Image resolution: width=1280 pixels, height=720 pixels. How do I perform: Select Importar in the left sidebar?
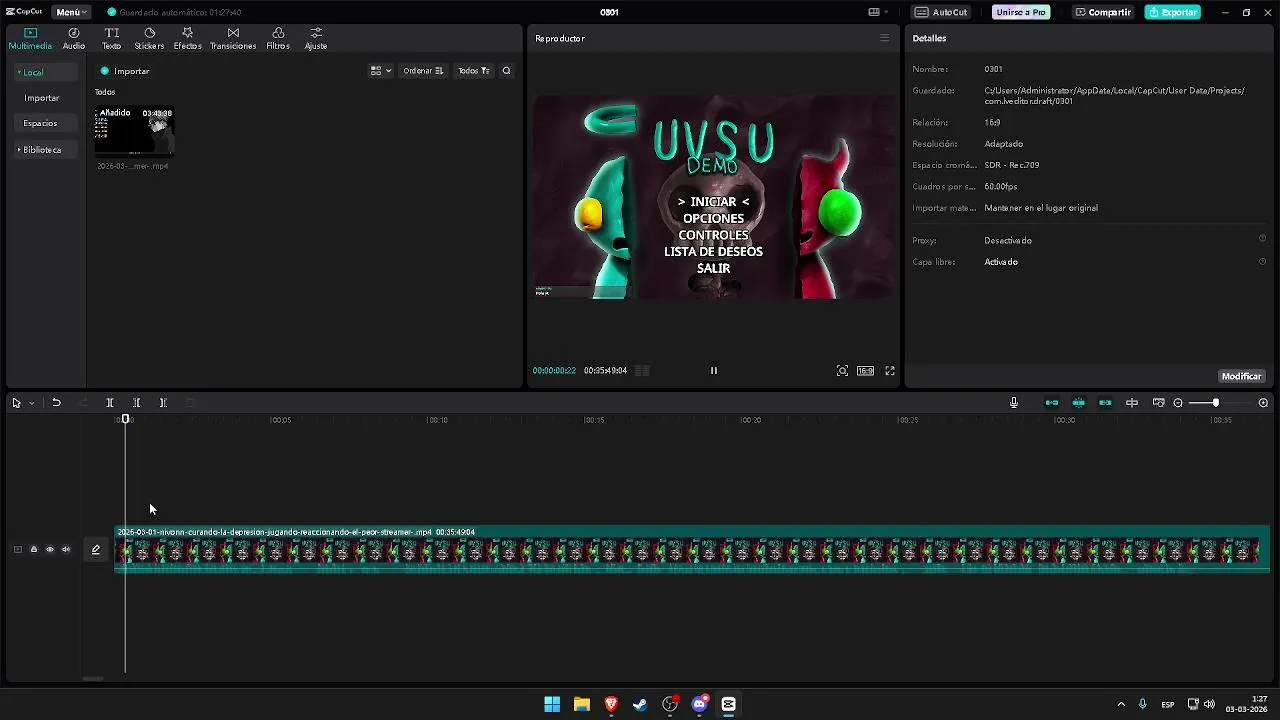click(42, 98)
